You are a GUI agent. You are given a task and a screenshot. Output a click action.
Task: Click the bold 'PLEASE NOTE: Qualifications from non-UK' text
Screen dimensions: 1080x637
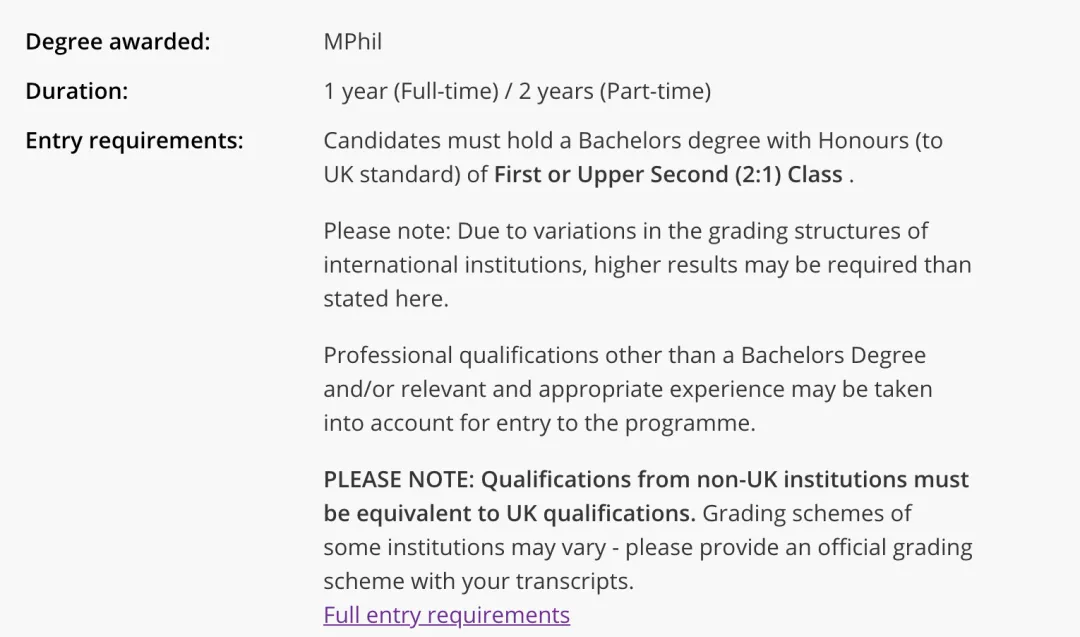[646, 479]
